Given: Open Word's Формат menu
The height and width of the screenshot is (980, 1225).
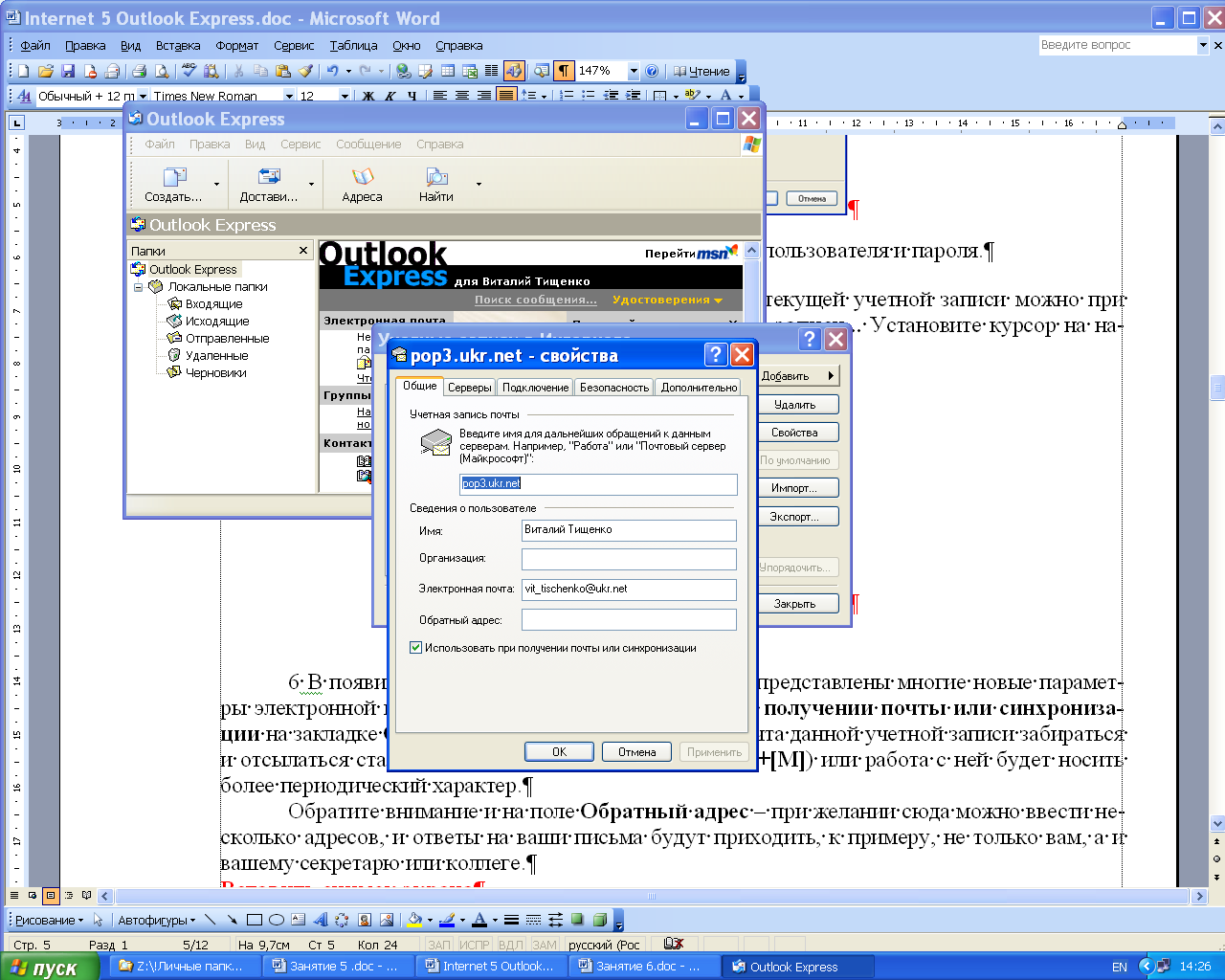Looking at the screenshot, I should pyautogui.click(x=237, y=45).
